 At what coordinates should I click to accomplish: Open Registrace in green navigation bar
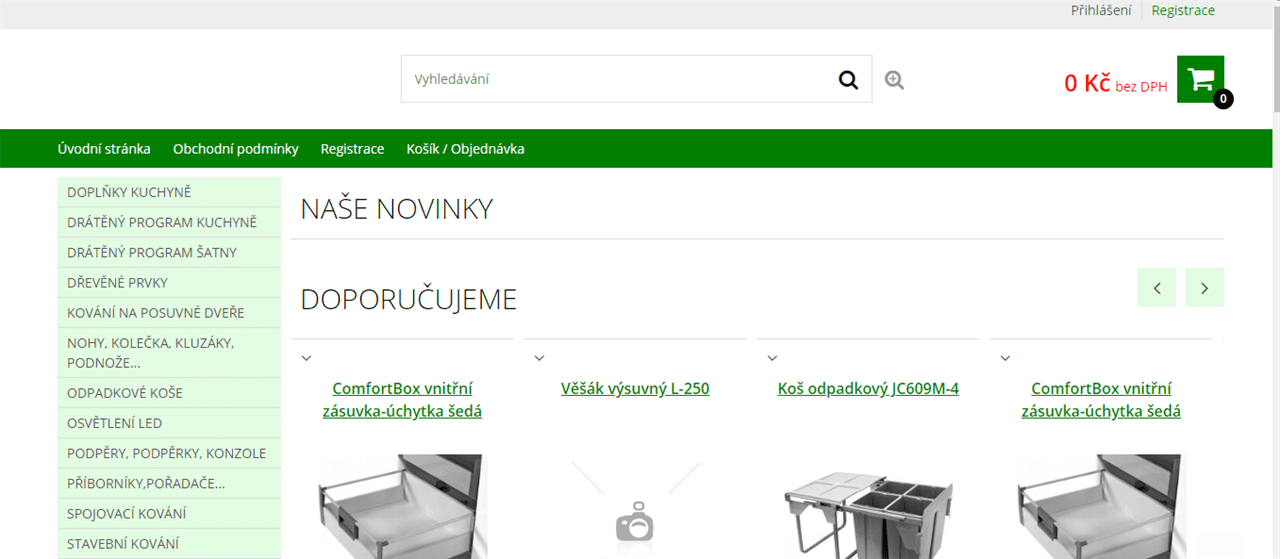[x=352, y=149]
